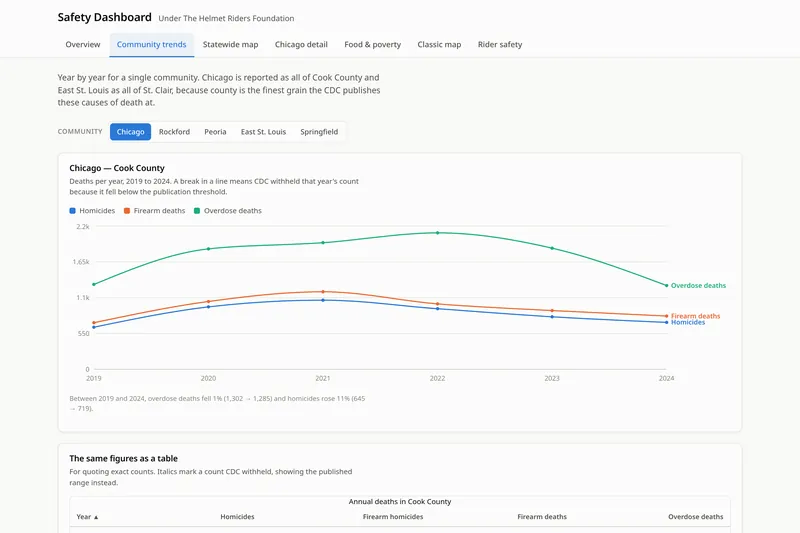
Task: Click the 'COMMUNITY' selector label
Action: point(80,132)
